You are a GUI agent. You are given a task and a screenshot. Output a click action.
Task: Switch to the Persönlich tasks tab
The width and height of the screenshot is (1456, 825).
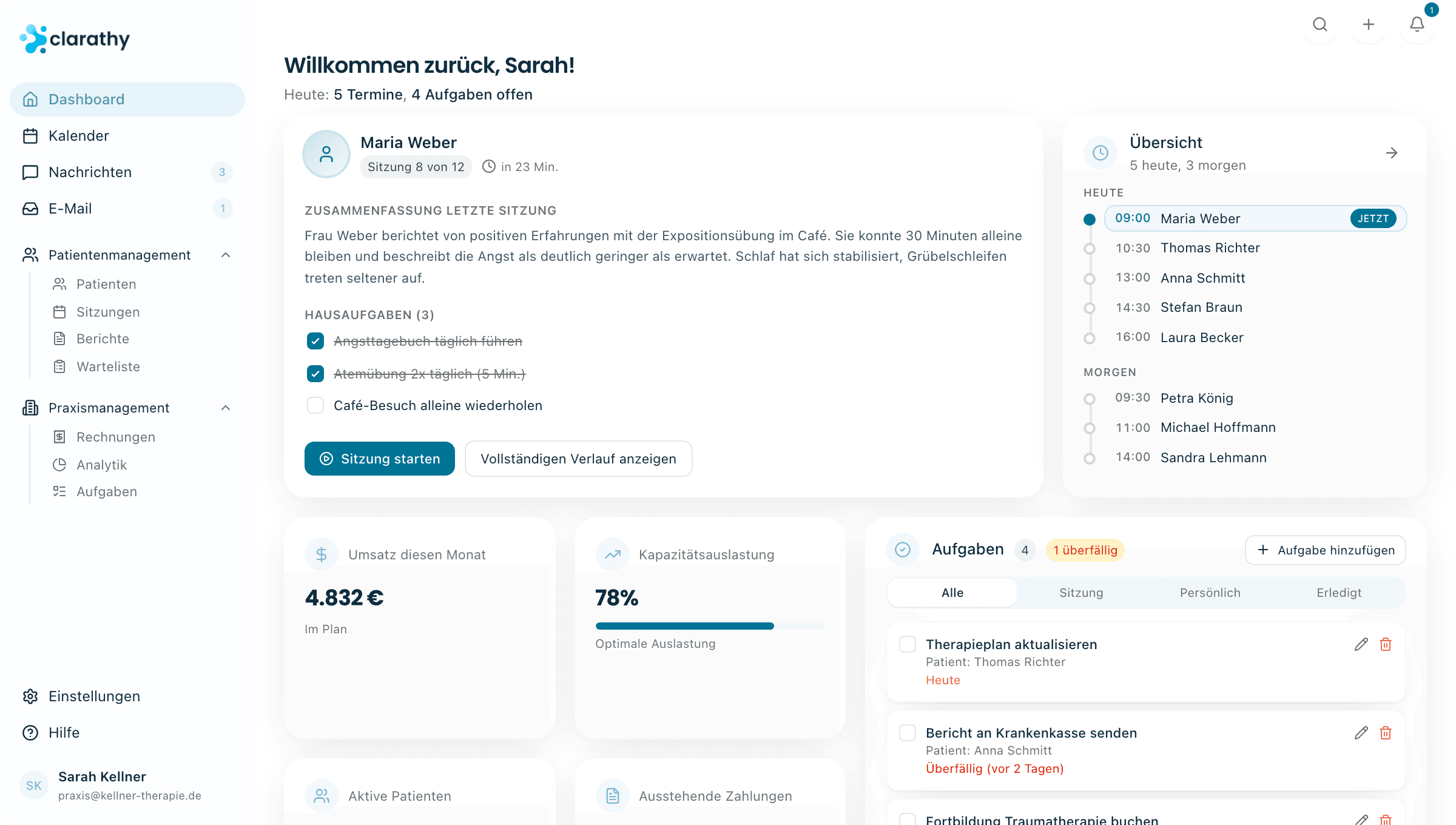tap(1210, 593)
